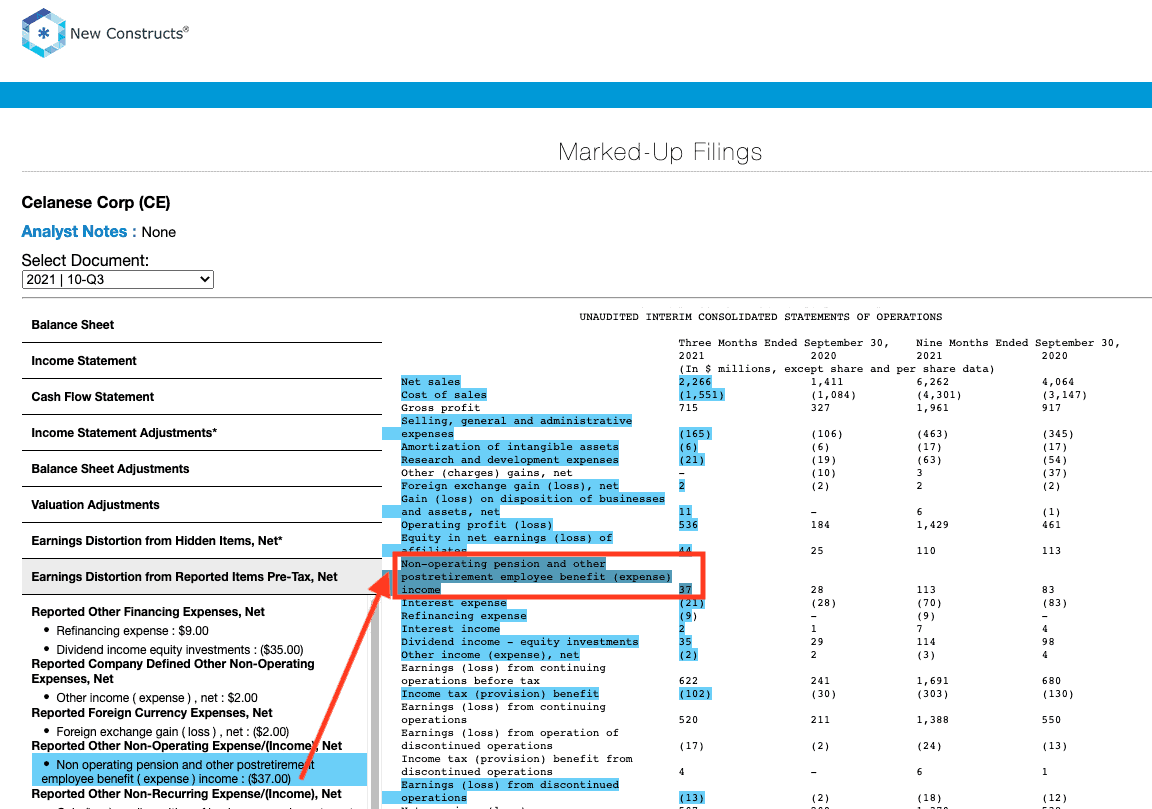The height and width of the screenshot is (809, 1152).
Task: Click highlighted Interest expense label
Action: click(453, 603)
